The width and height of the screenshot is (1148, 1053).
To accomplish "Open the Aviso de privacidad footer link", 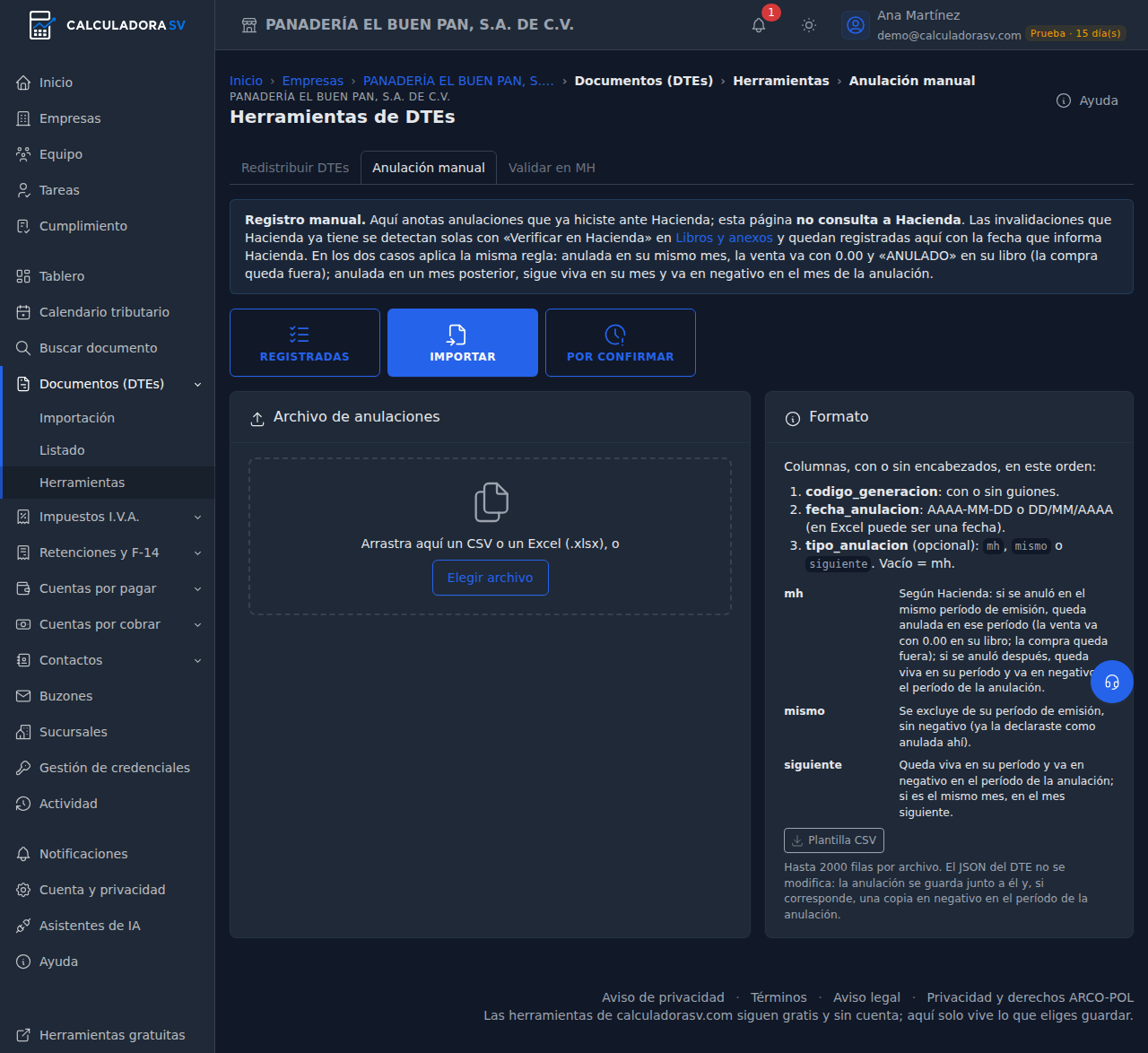I will click(663, 997).
